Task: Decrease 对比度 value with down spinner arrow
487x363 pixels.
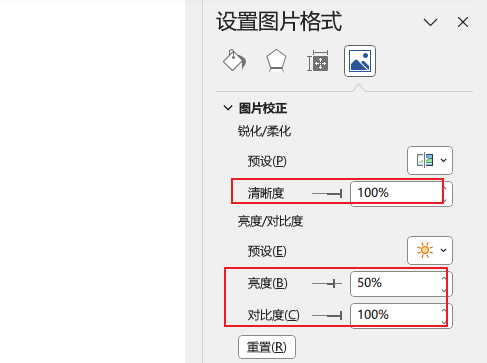Action: point(444,321)
